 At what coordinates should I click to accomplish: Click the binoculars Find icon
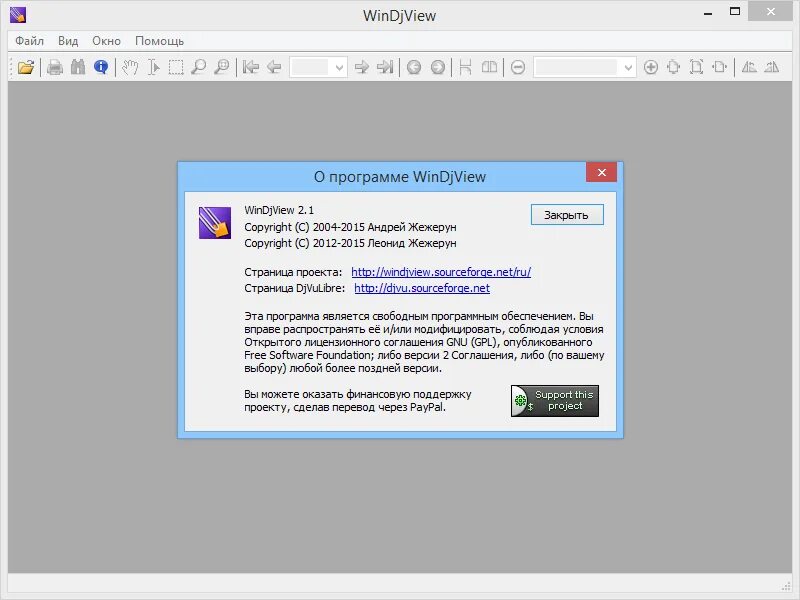click(78, 67)
